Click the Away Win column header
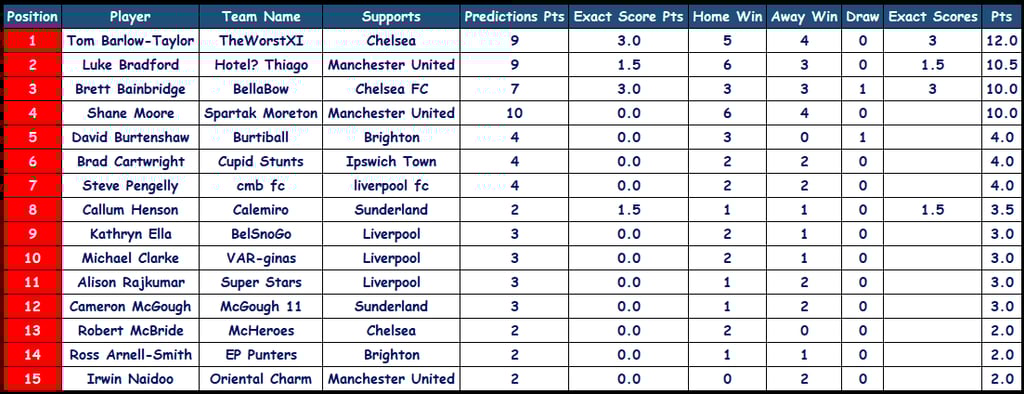Image resolution: width=1024 pixels, height=394 pixels. 804,17
